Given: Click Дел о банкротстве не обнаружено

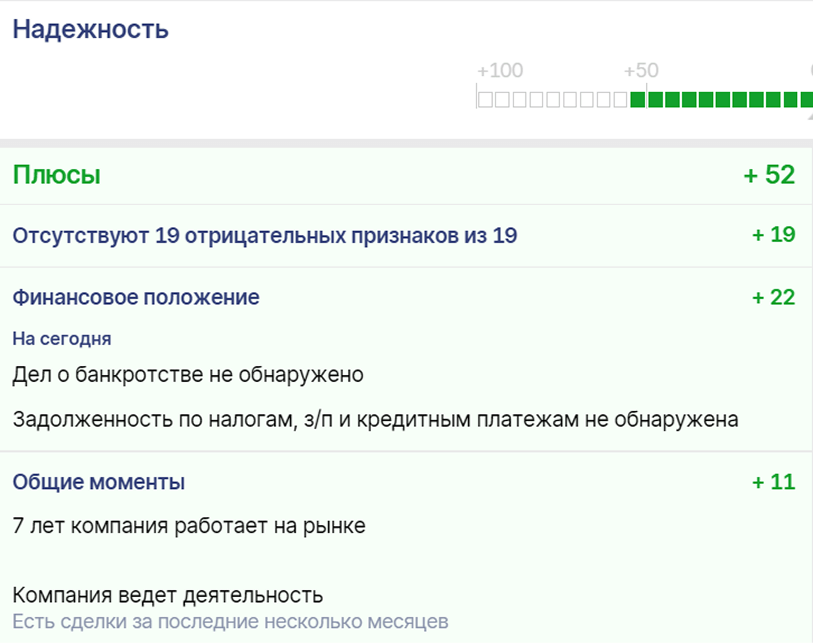Looking at the screenshot, I should (188, 374).
